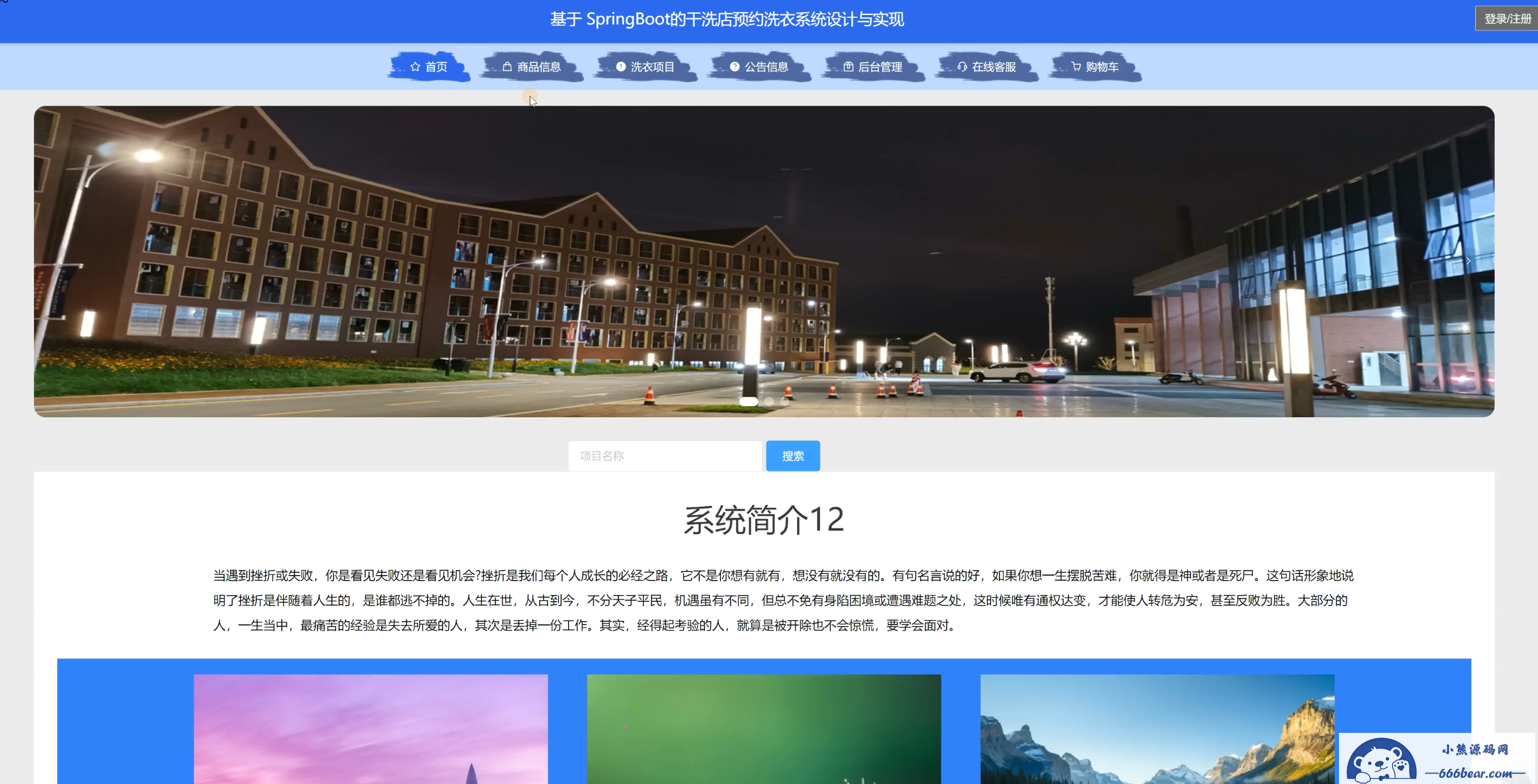The image size is (1538, 784).
Task: Go to 洗衣项目 page
Action: pos(645,67)
